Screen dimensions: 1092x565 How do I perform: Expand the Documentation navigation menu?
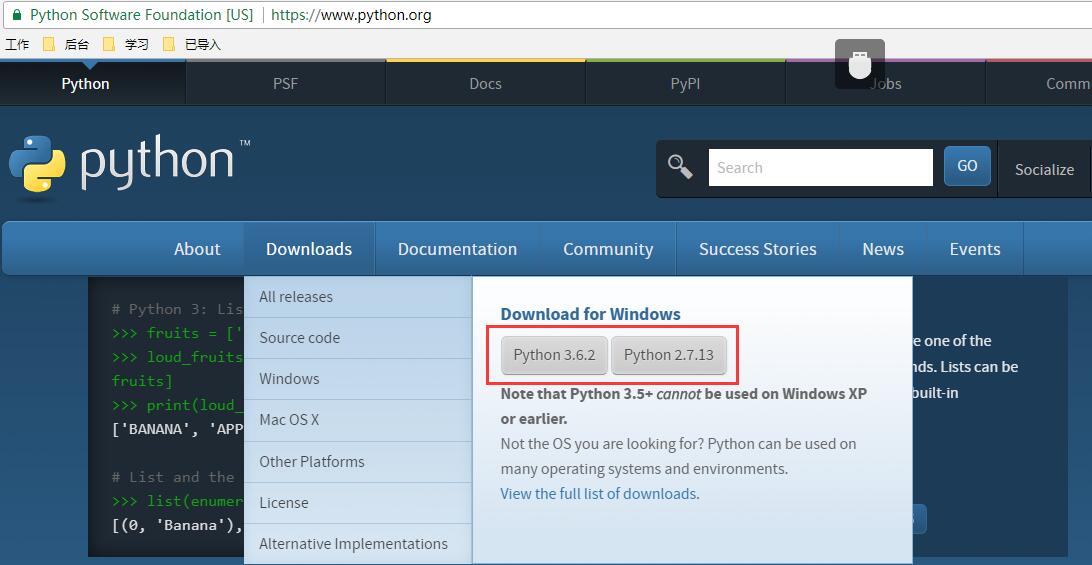pos(457,249)
